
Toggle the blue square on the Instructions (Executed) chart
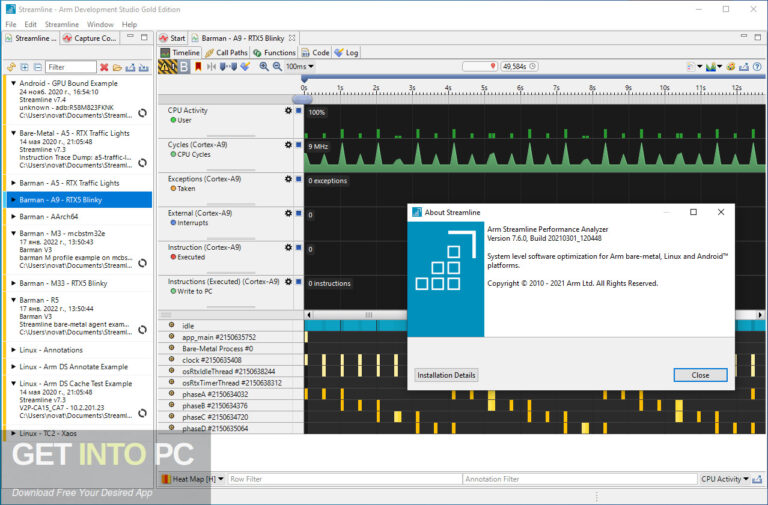click(298, 282)
